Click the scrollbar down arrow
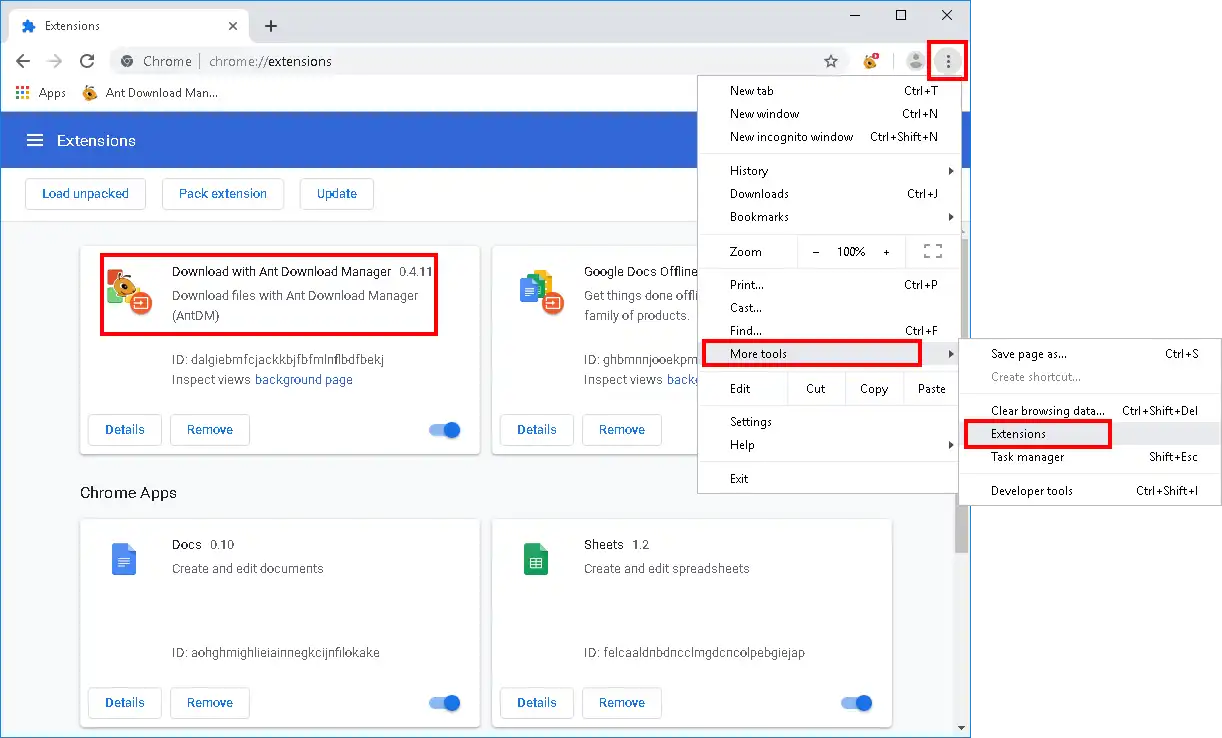 pyautogui.click(x=962, y=728)
